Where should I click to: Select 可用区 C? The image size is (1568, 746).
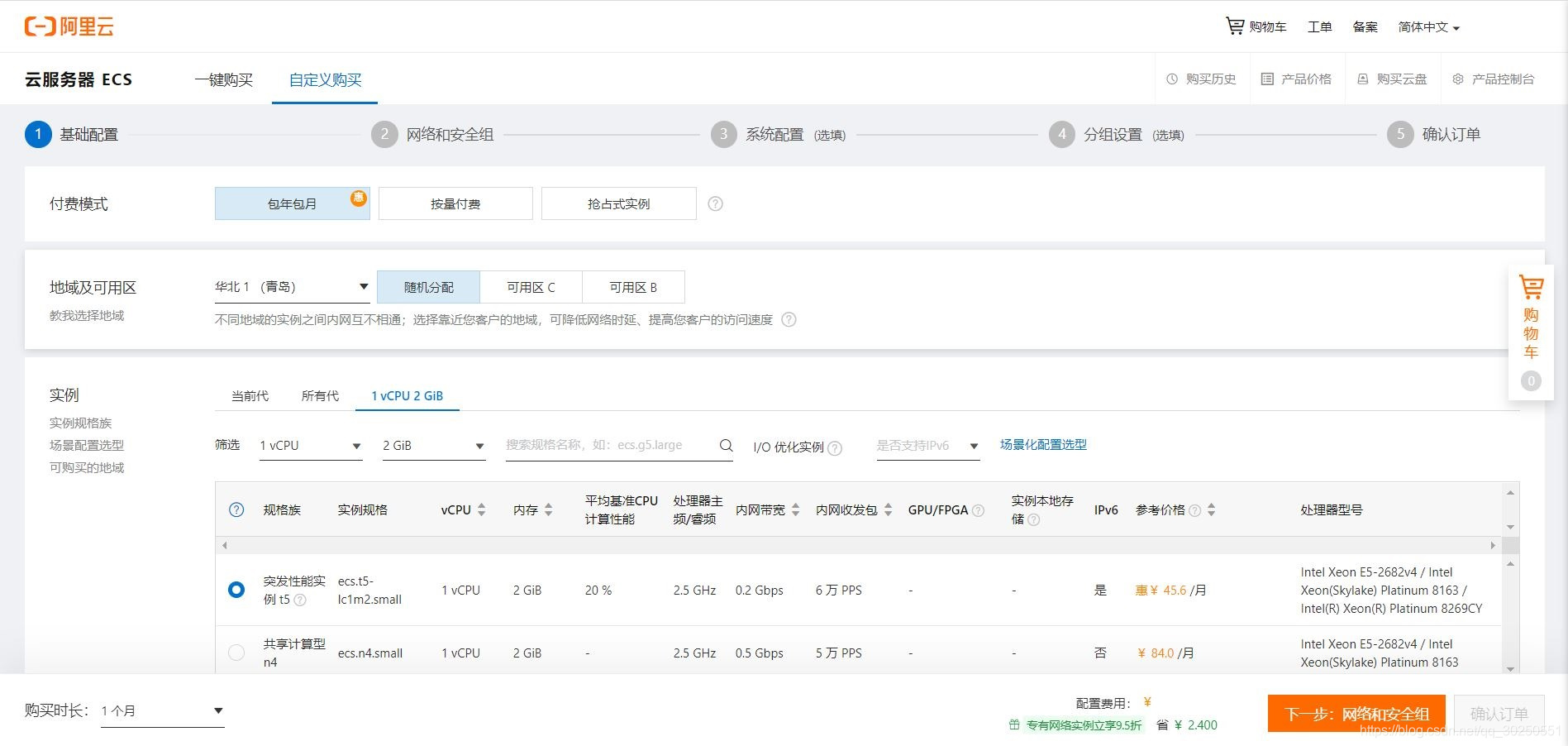tap(531, 287)
